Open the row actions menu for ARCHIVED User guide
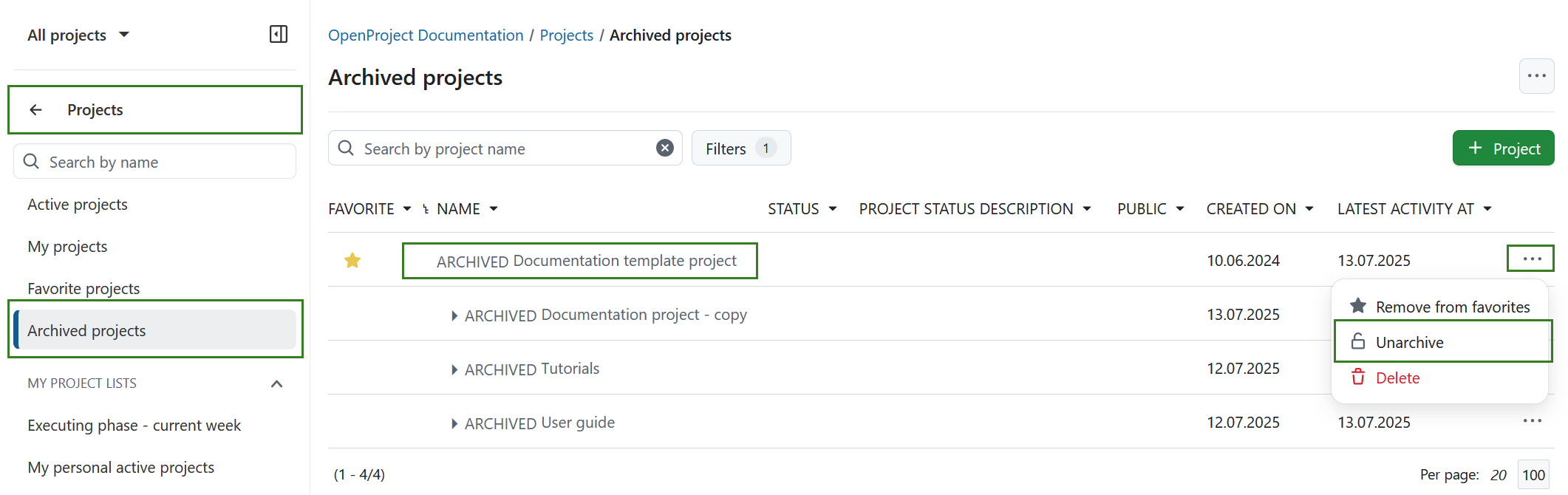The height and width of the screenshot is (495, 1568). click(x=1531, y=422)
